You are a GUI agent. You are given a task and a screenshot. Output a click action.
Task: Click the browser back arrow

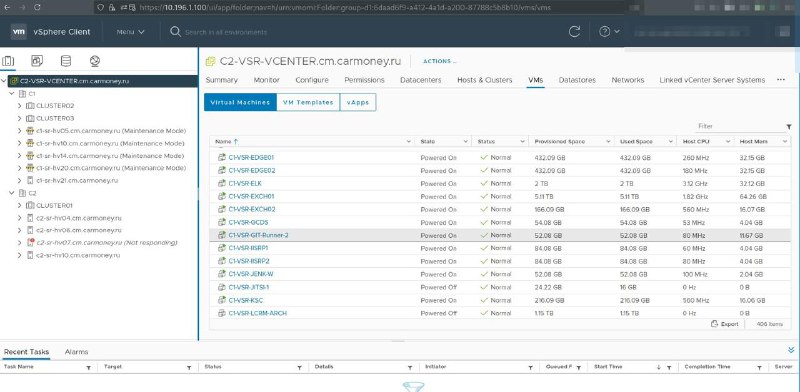pos(7,7)
